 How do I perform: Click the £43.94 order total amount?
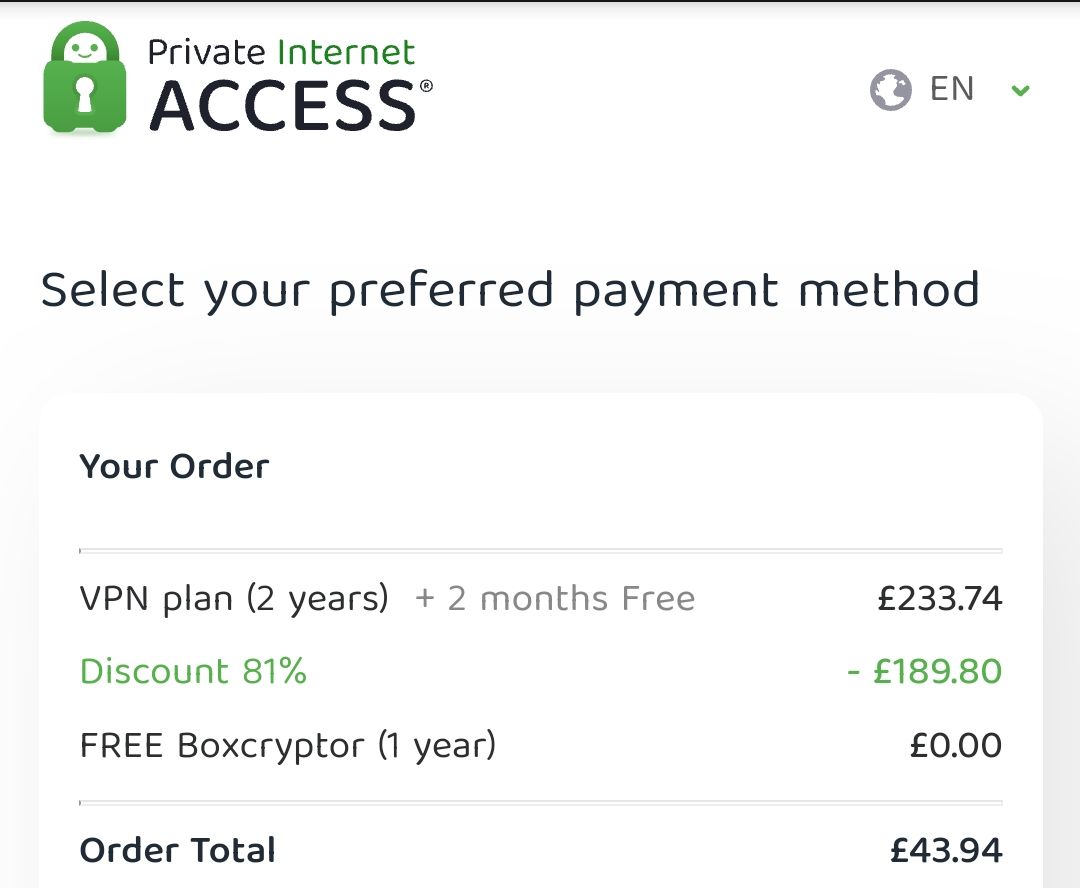point(946,850)
